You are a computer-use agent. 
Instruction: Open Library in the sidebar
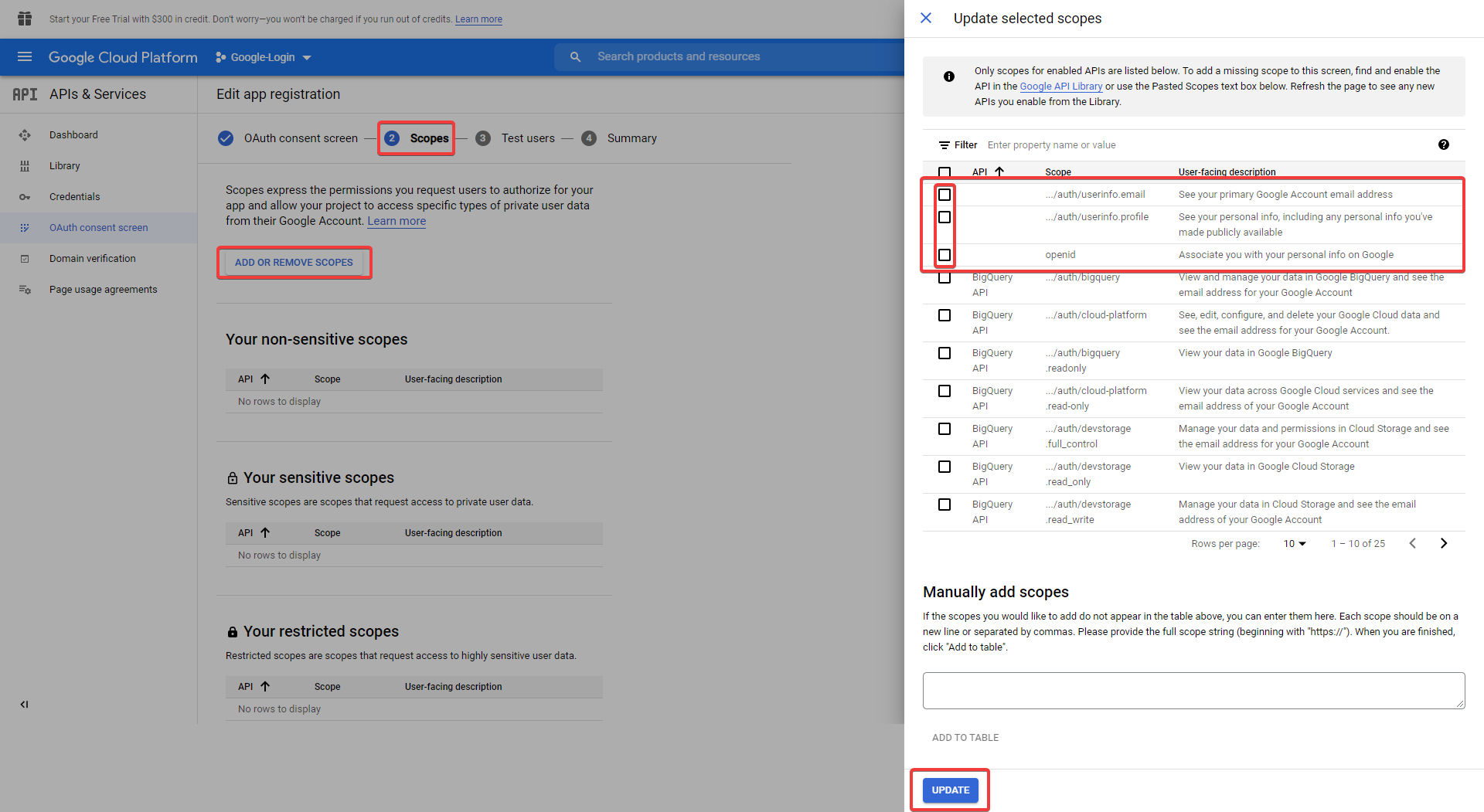pyautogui.click(x=65, y=166)
